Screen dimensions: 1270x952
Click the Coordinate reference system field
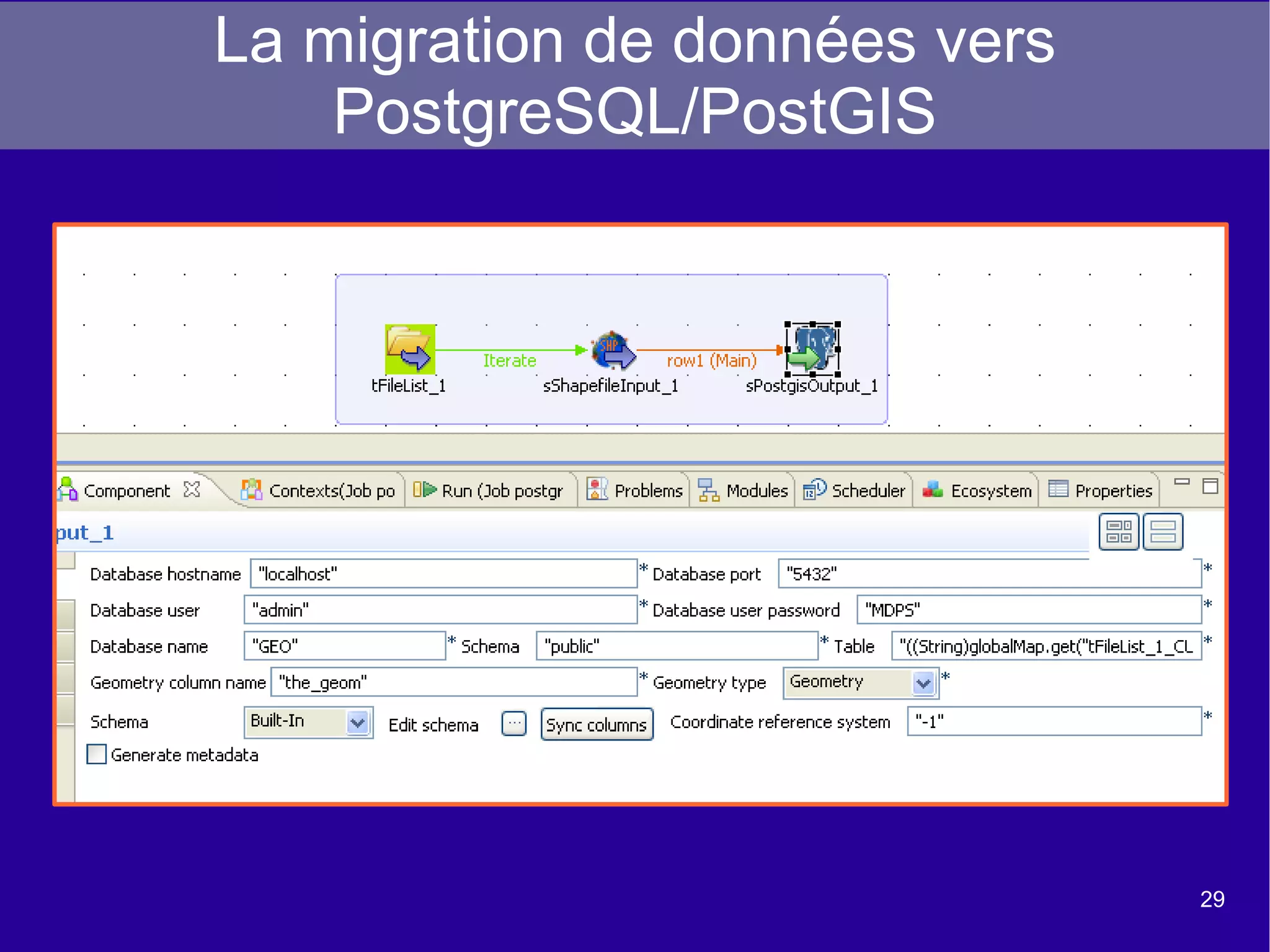1054,721
